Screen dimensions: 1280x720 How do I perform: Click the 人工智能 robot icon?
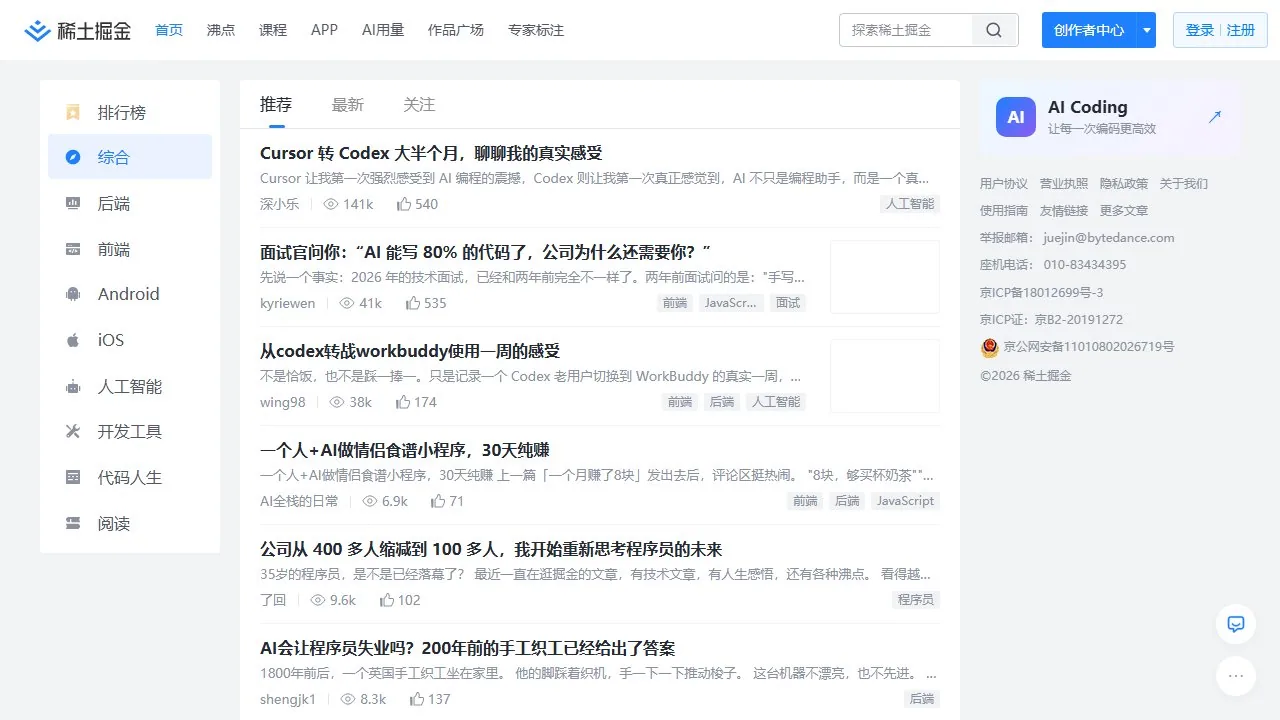point(73,386)
